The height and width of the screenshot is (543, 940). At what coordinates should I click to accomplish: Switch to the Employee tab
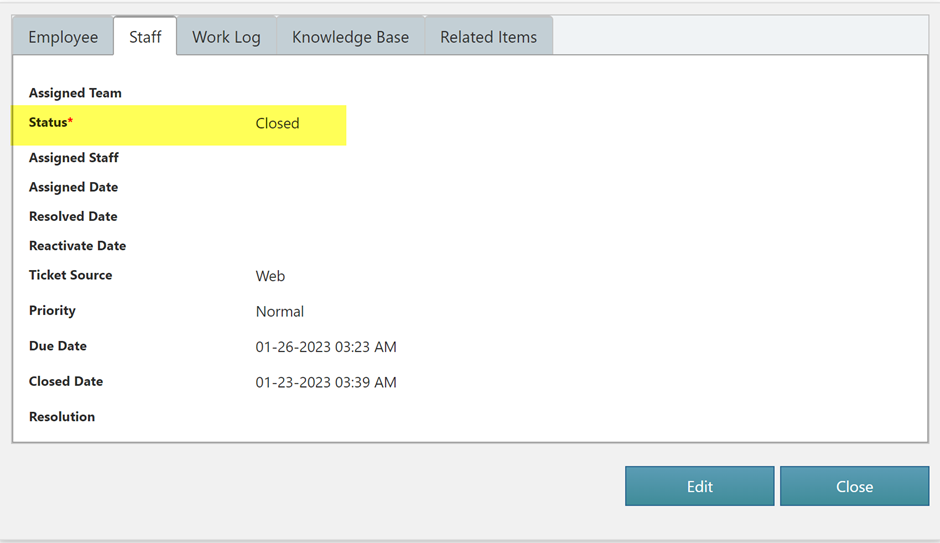[x=63, y=37]
